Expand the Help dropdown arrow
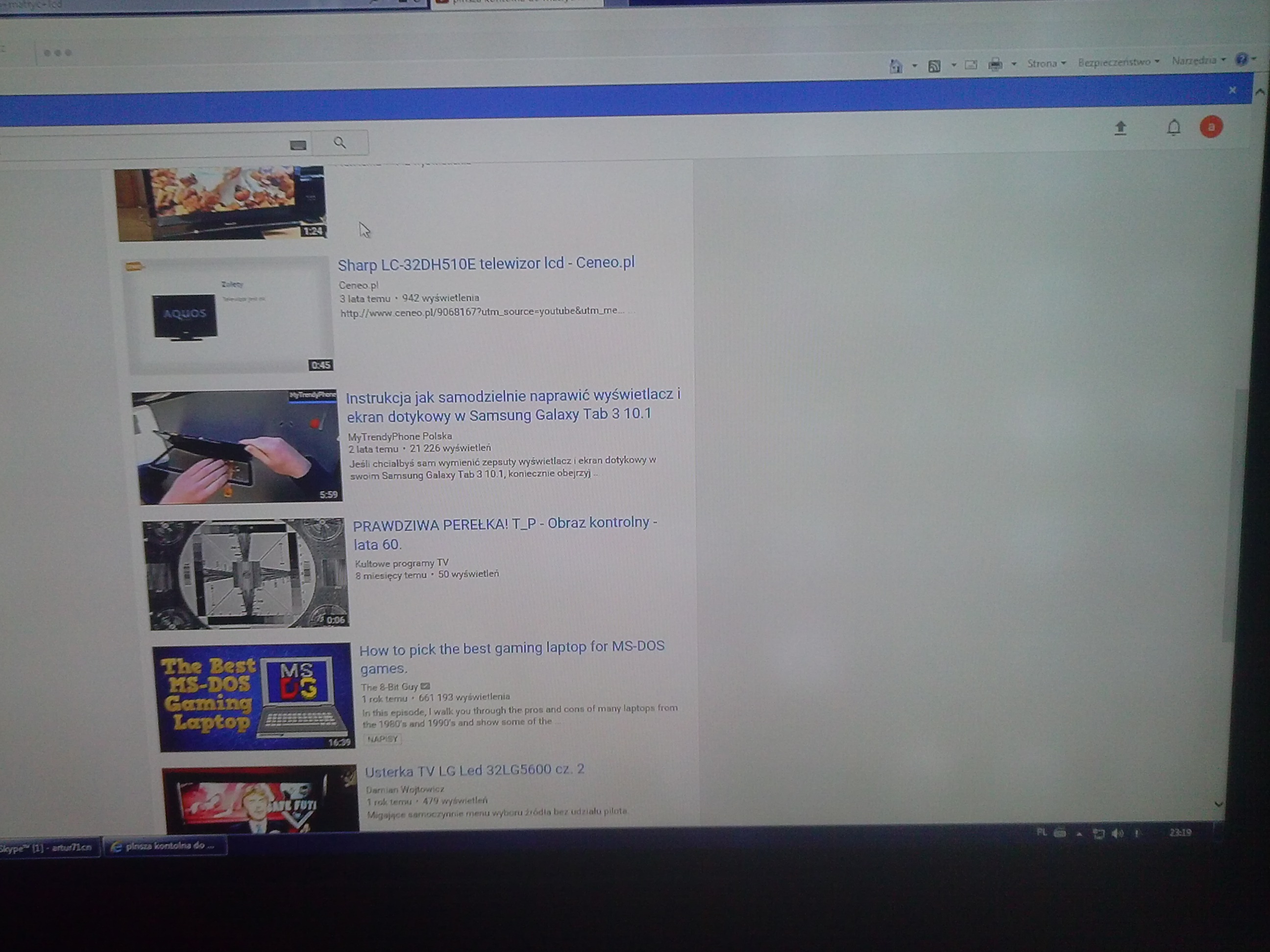 pyautogui.click(x=1254, y=58)
